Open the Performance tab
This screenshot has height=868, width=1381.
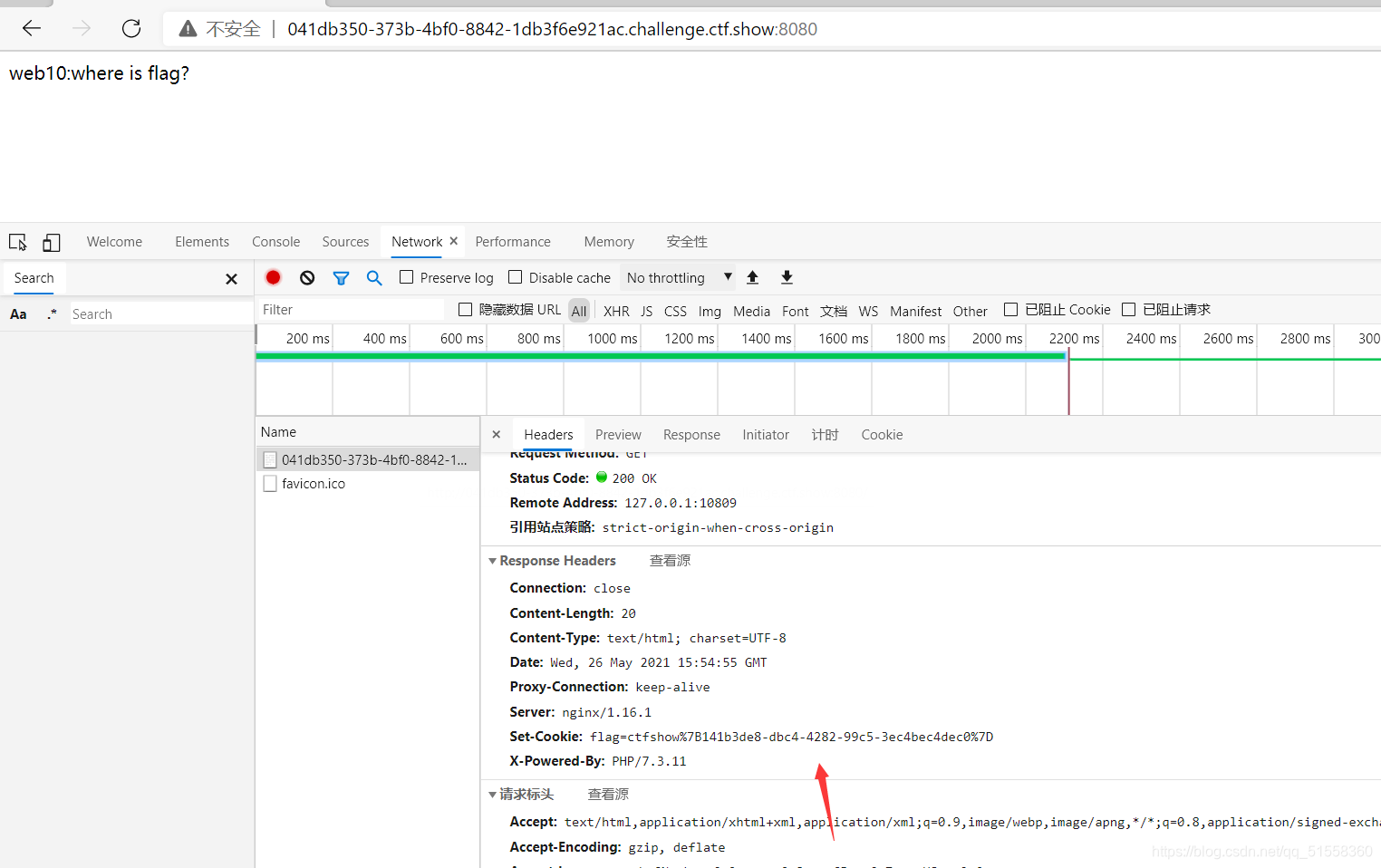513,242
